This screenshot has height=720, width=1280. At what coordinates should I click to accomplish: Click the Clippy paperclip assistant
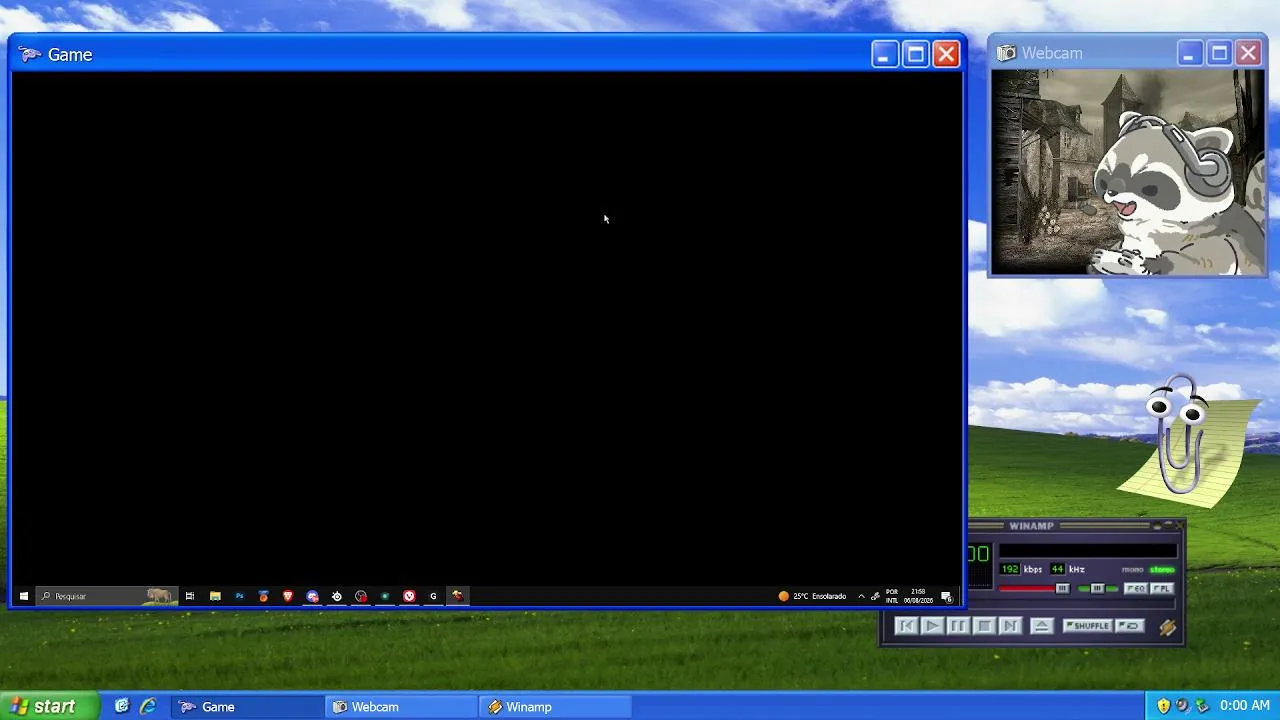point(1181,435)
